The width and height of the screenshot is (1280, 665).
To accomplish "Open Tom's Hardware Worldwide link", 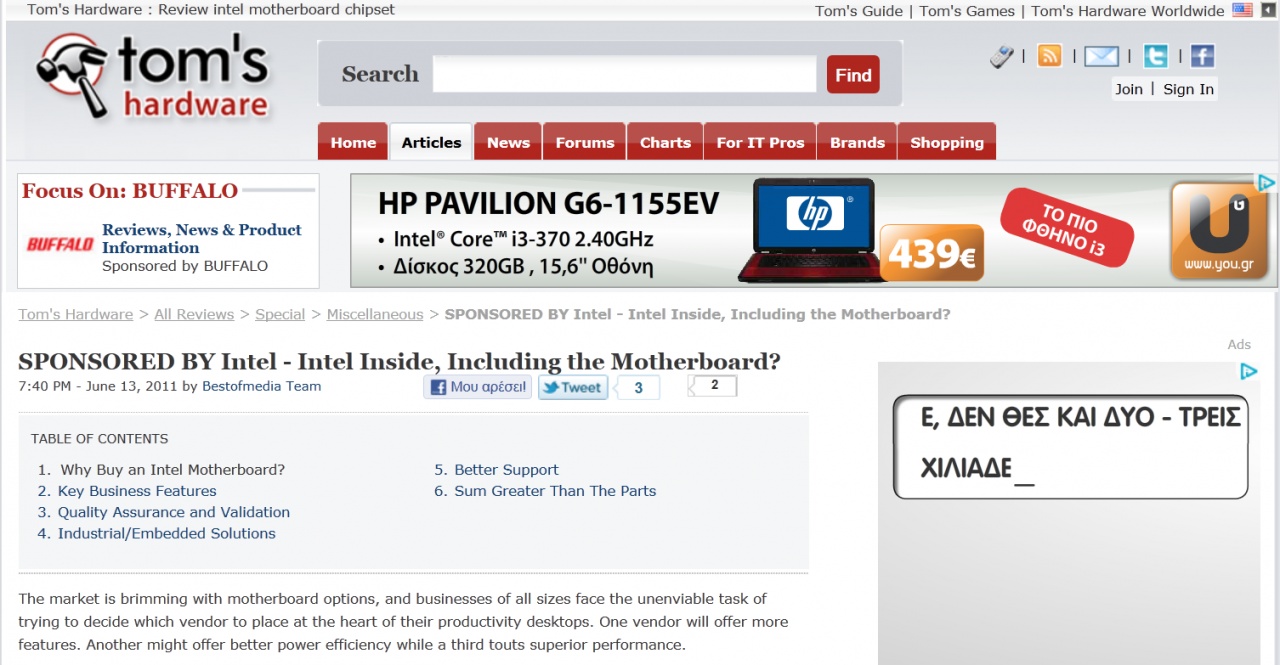I will click(1128, 11).
